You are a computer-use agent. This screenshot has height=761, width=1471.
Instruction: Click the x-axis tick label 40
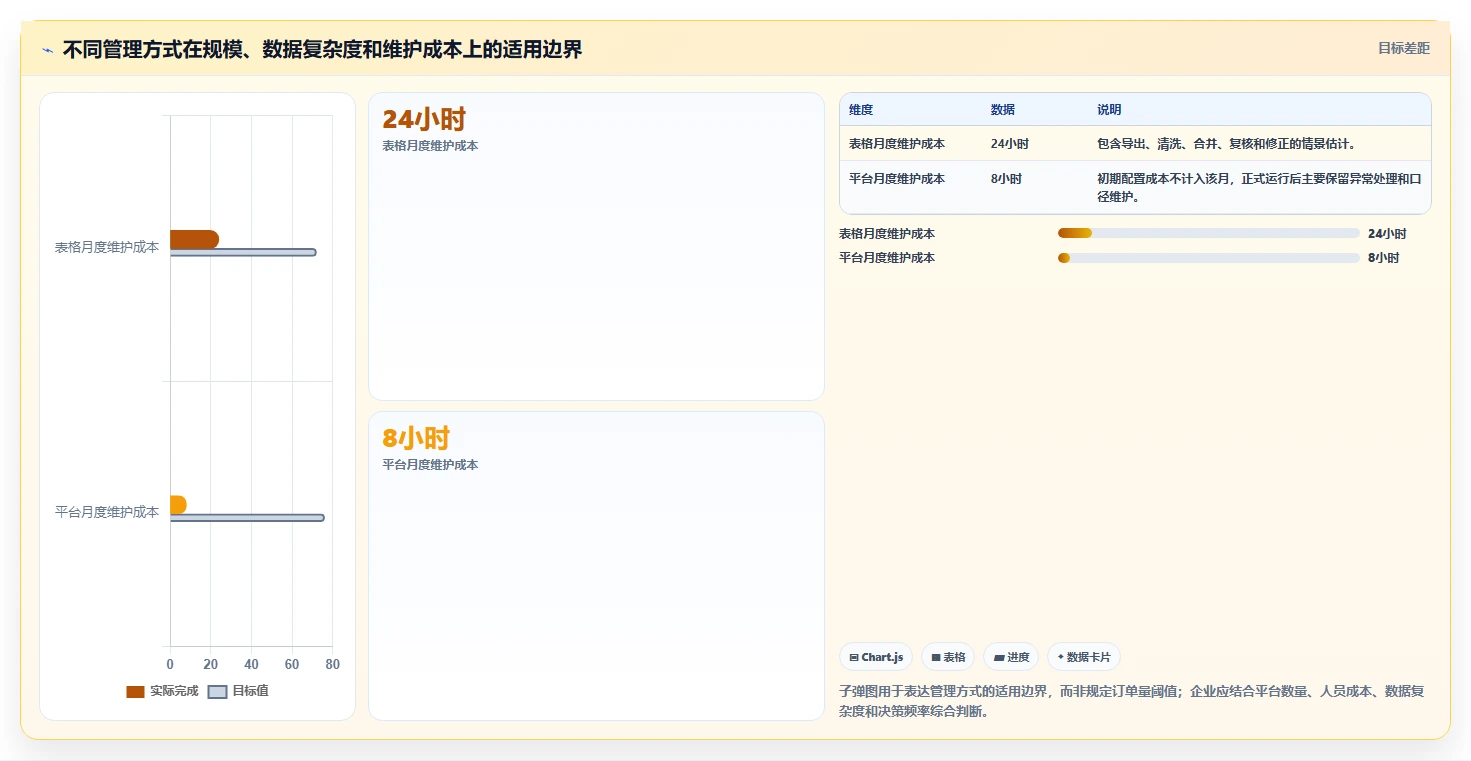(251, 665)
